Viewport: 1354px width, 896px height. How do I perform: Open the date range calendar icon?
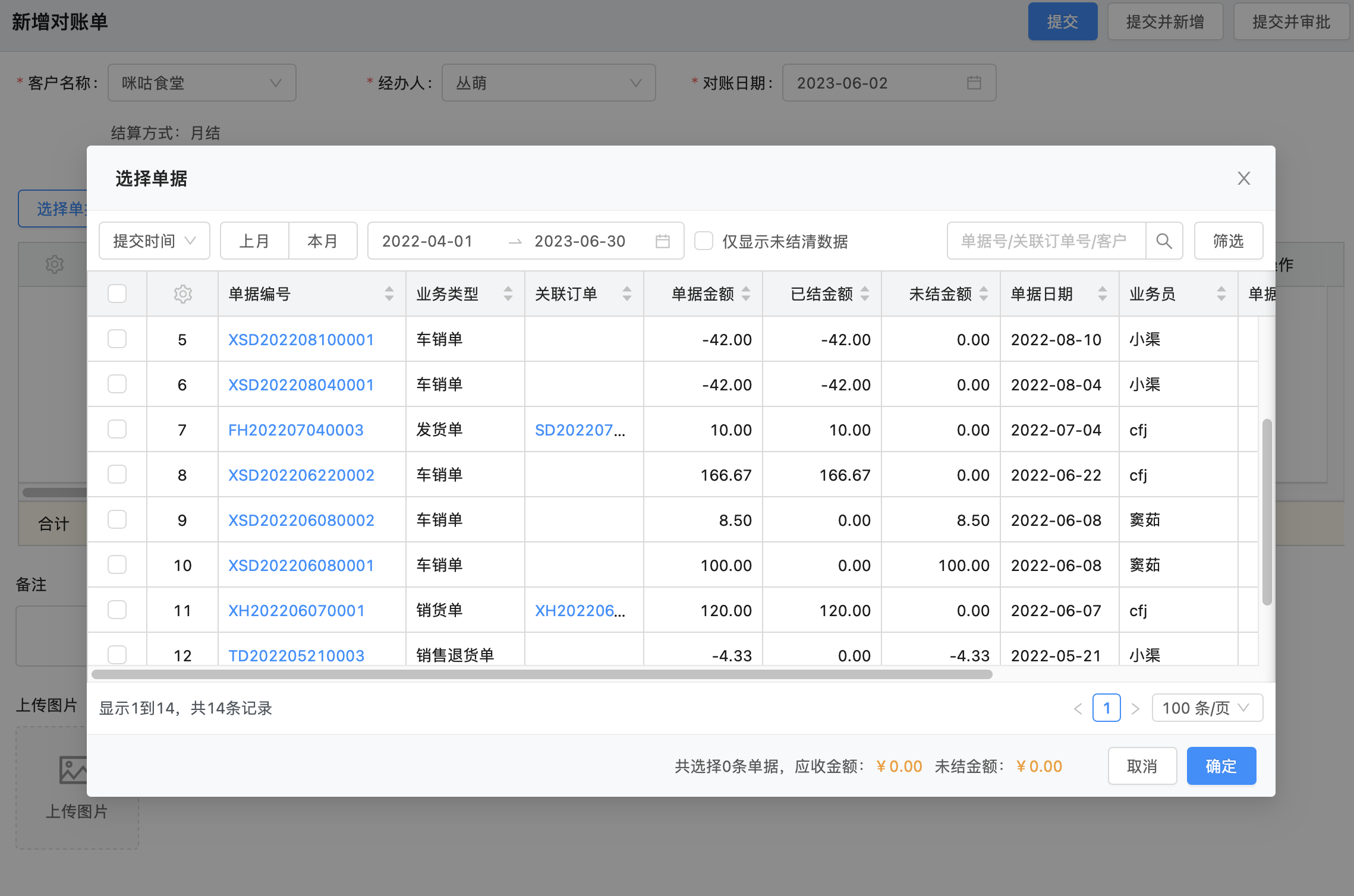point(662,241)
